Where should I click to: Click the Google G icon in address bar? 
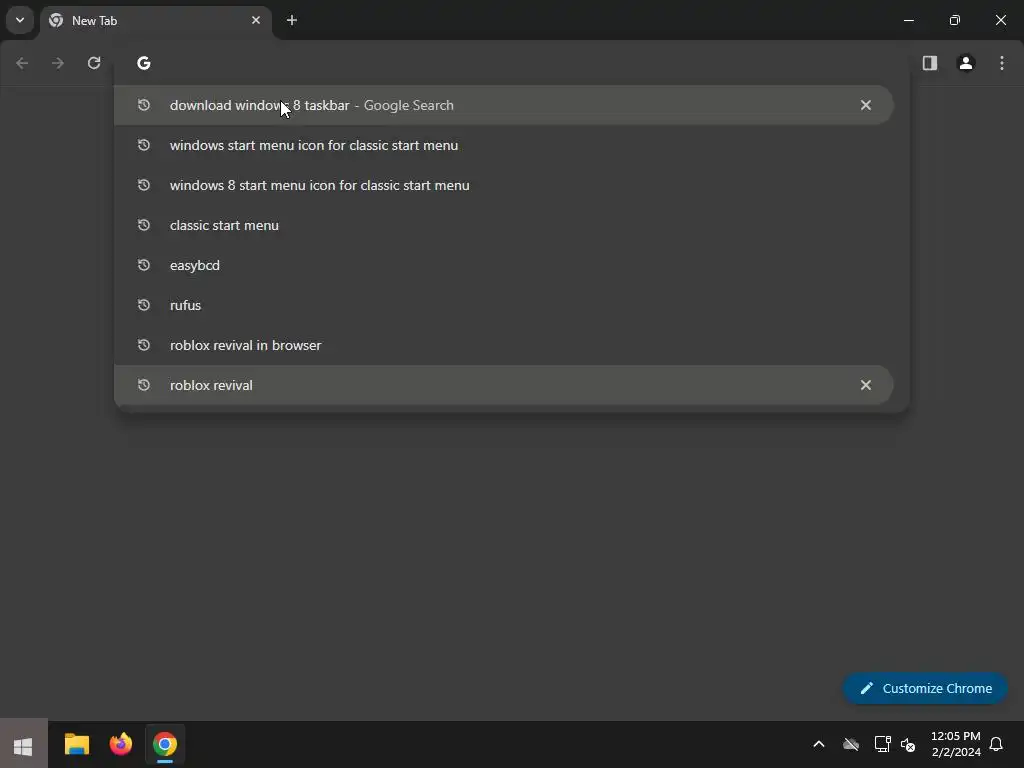point(144,63)
